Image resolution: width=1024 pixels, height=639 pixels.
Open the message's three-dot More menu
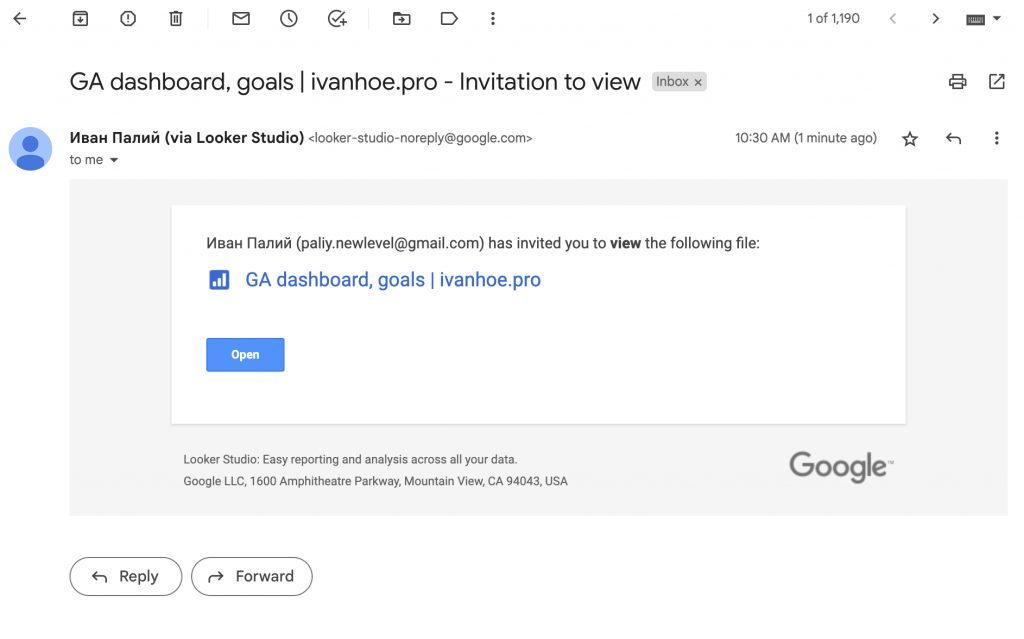point(997,139)
